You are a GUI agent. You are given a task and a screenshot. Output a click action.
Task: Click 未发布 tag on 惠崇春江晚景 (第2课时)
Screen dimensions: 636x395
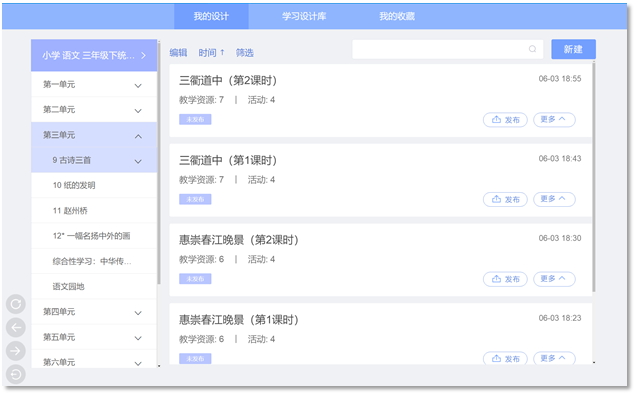[195, 279]
